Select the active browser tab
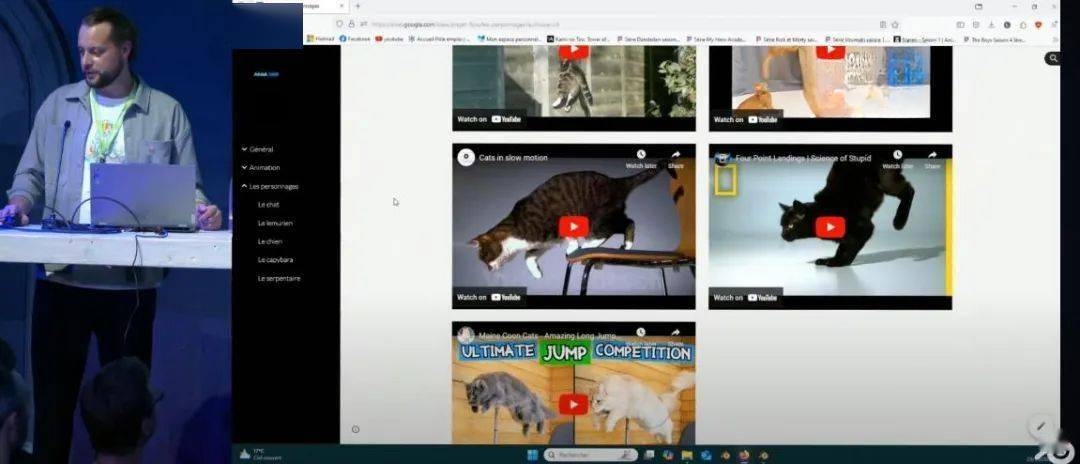 coord(324,6)
